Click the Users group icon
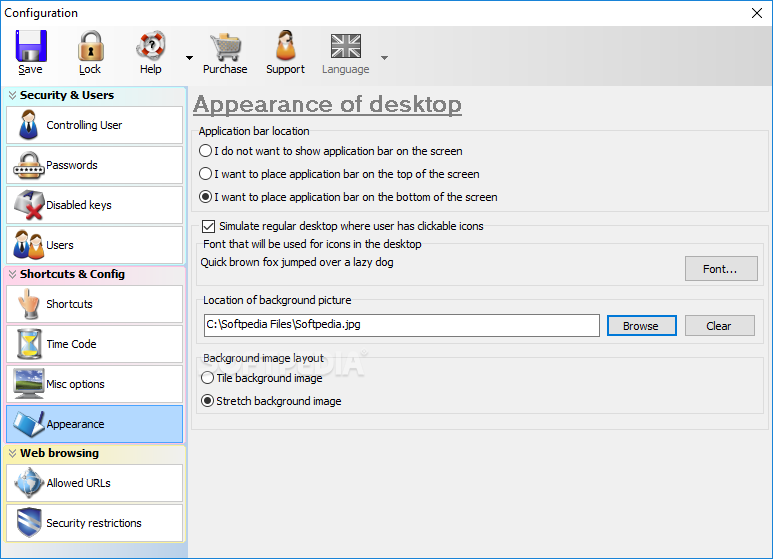Viewport: 773px width, 559px height. click(x=28, y=245)
